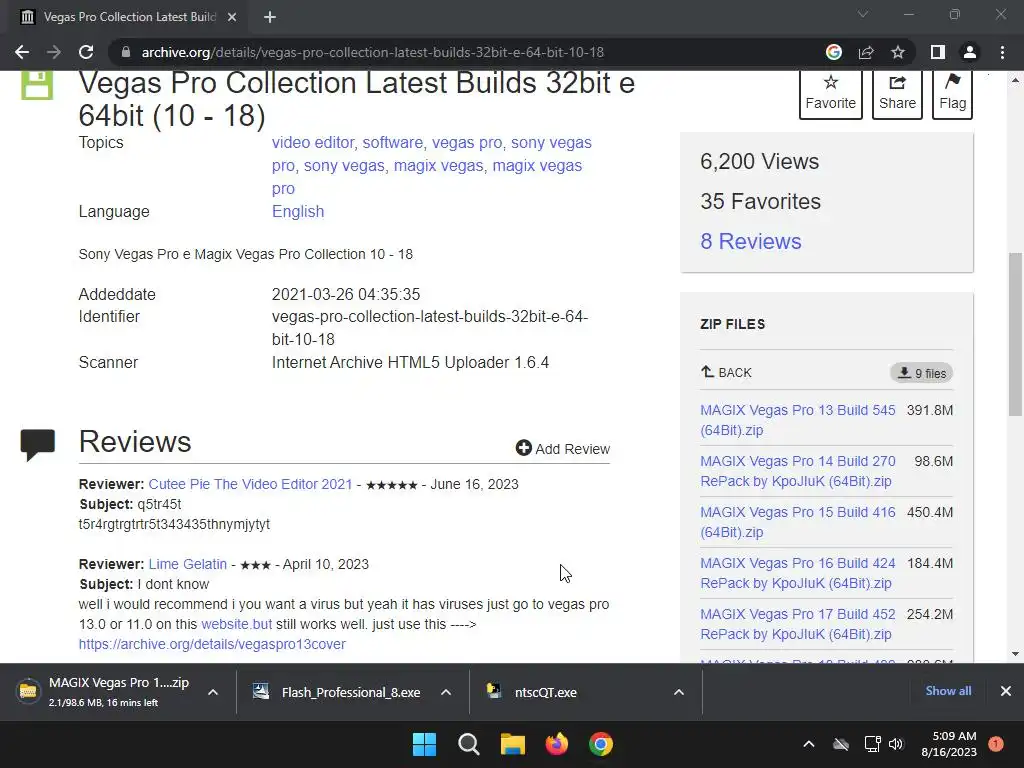Click the scrollbar down arrow
The height and width of the screenshot is (768, 1024).
(x=1015, y=654)
